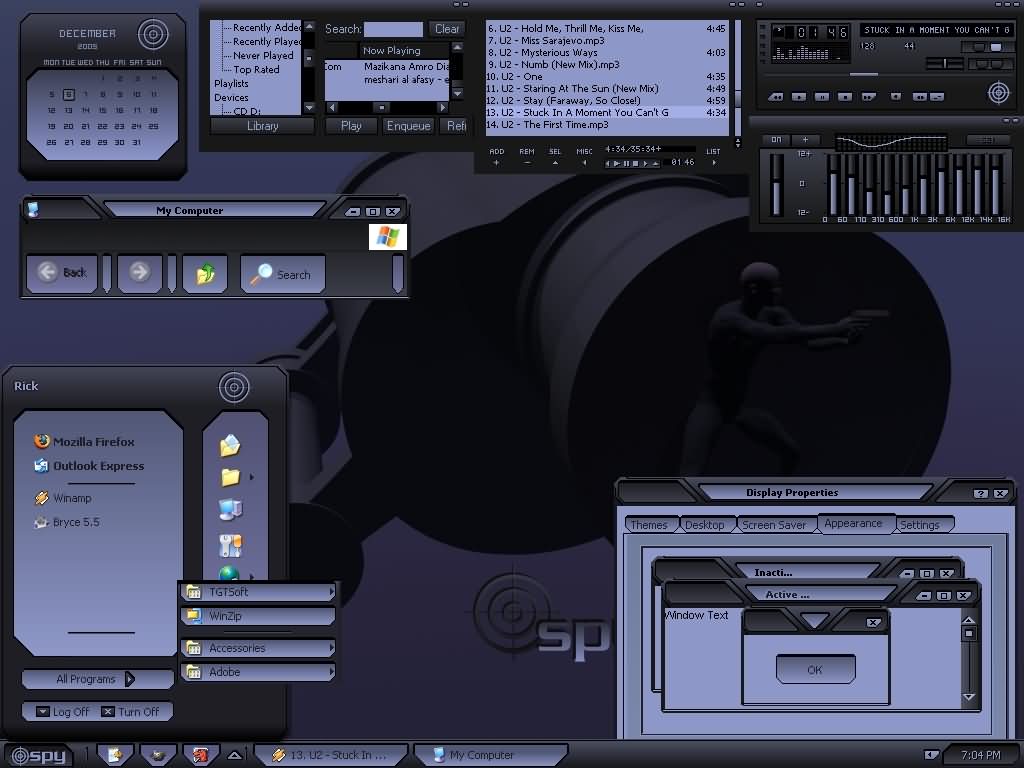Open playlist REM menu
The width and height of the screenshot is (1024, 768).
(x=526, y=157)
